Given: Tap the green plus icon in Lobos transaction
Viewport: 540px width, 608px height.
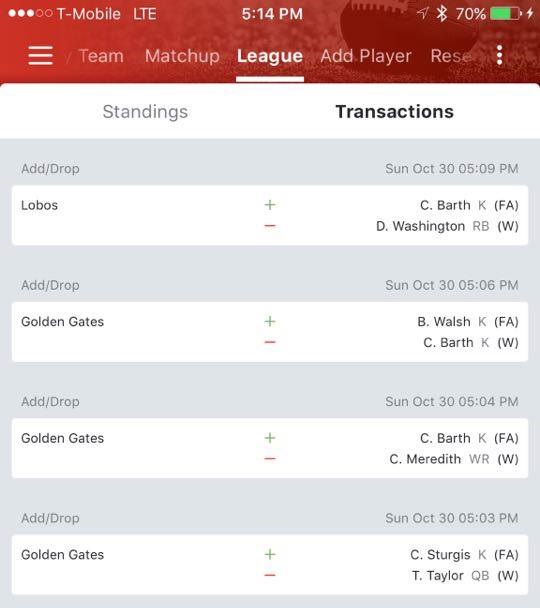Looking at the screenshot, I should [x=270, y=205].
